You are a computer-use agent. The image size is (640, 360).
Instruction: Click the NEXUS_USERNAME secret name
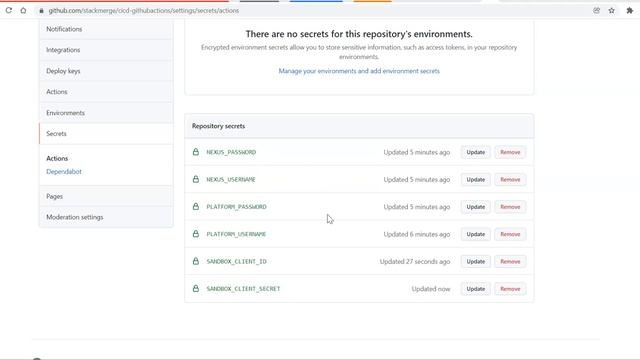pyautogui.click(x=231, y=180)
